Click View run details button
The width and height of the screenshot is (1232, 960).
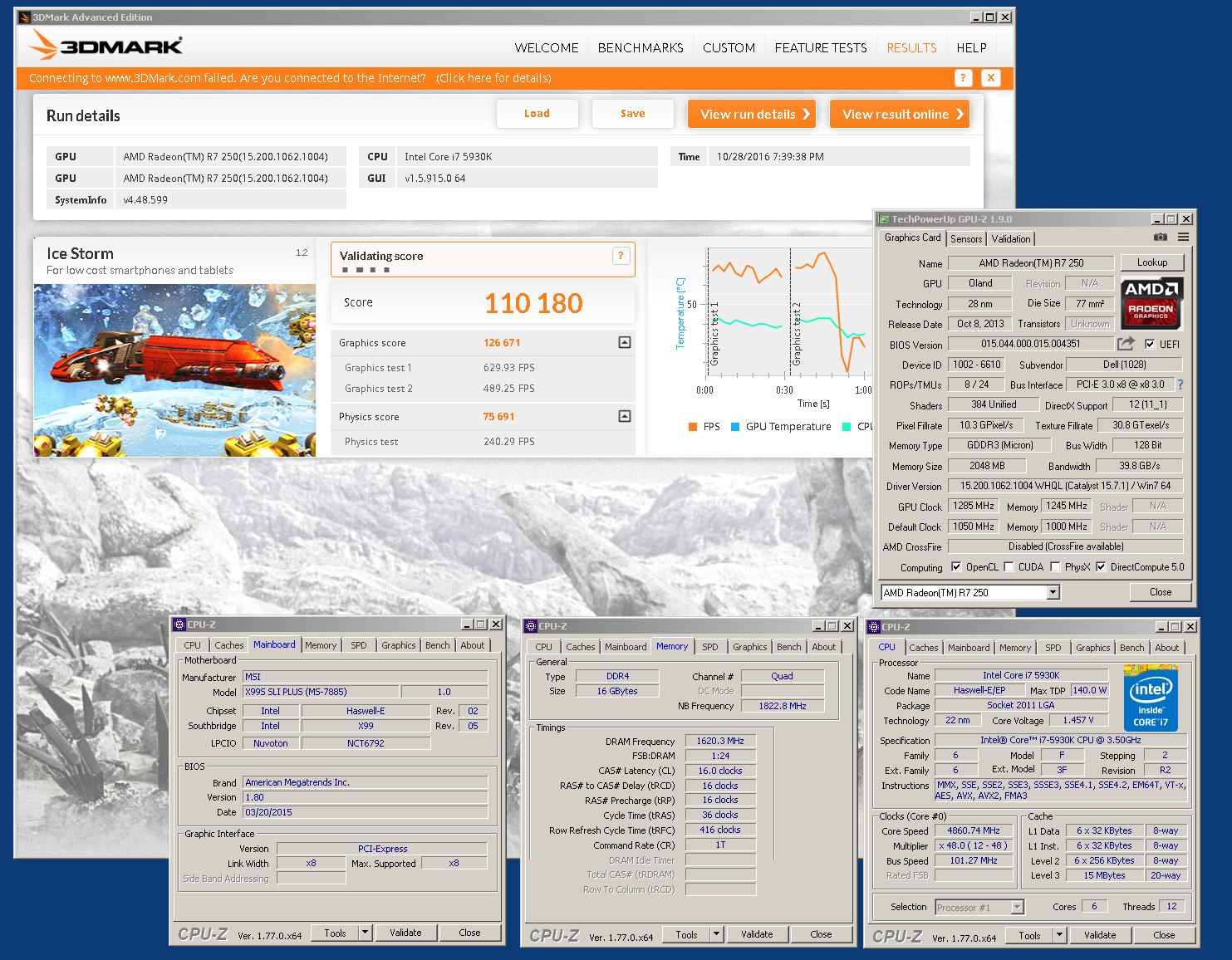coord(752,114)
